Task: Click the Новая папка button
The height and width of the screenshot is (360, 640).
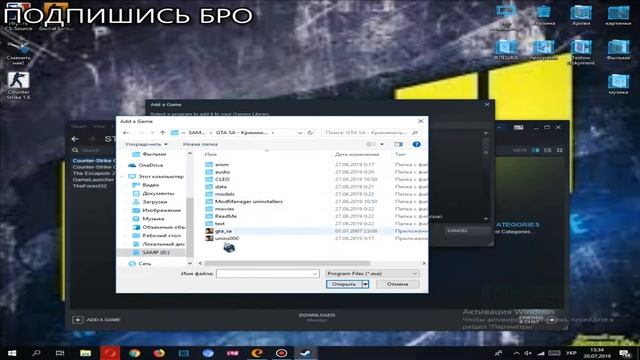Action: [x=200, y=144]
